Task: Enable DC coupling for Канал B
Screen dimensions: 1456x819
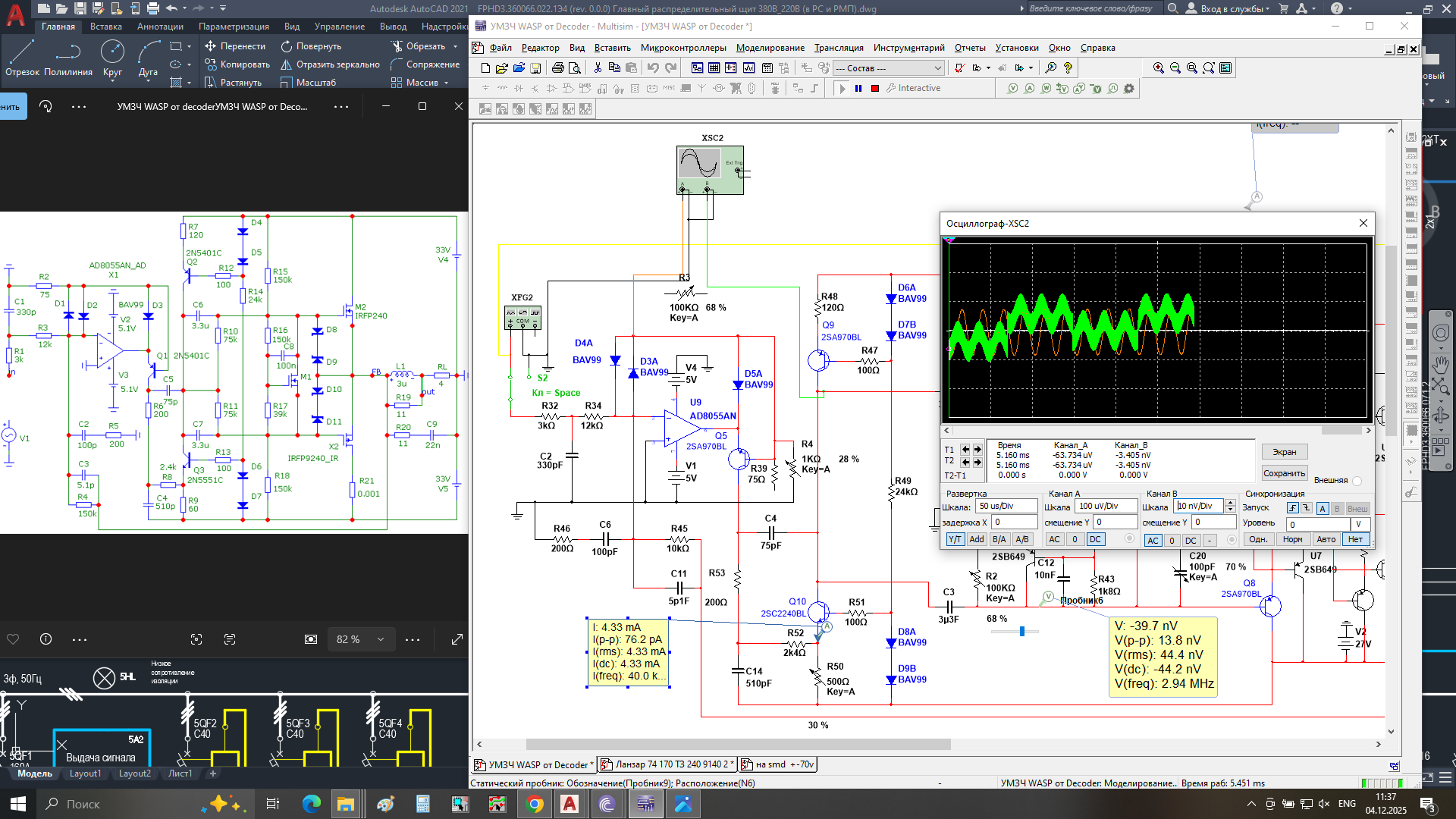Action: point(1191,541)
